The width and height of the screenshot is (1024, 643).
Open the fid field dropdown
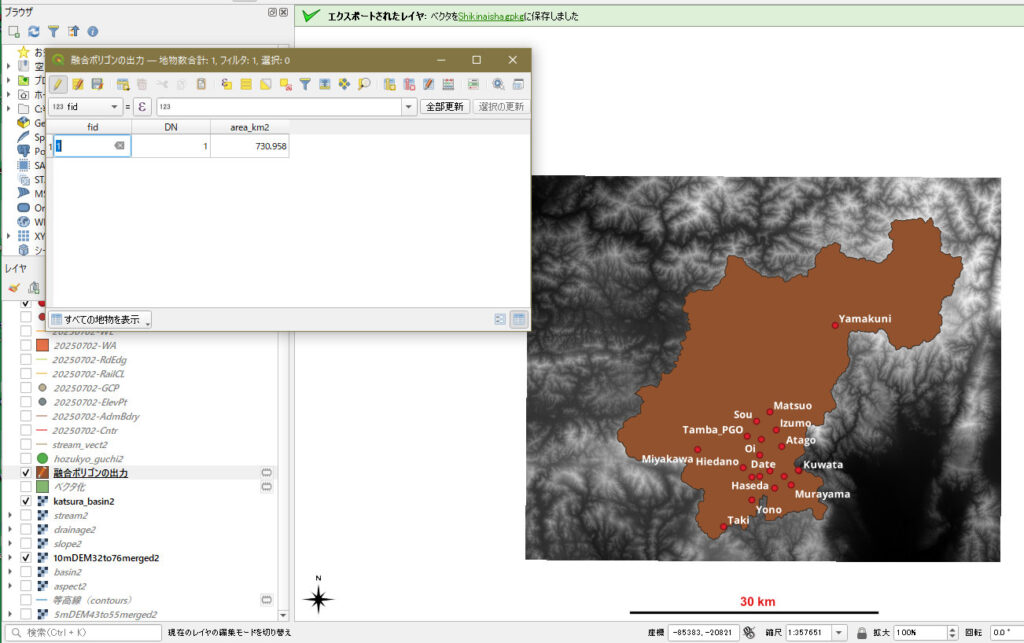coord(116,107)
